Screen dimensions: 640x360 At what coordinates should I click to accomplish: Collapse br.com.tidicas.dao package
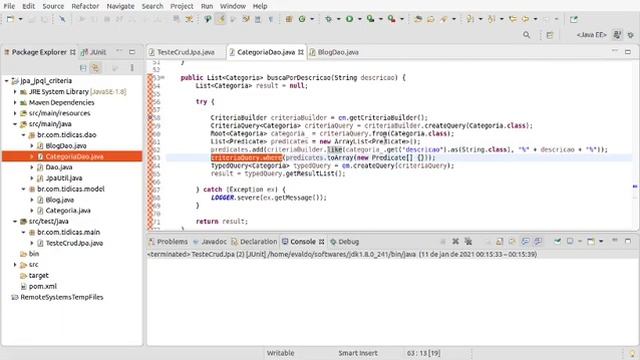tap(23, 135)
